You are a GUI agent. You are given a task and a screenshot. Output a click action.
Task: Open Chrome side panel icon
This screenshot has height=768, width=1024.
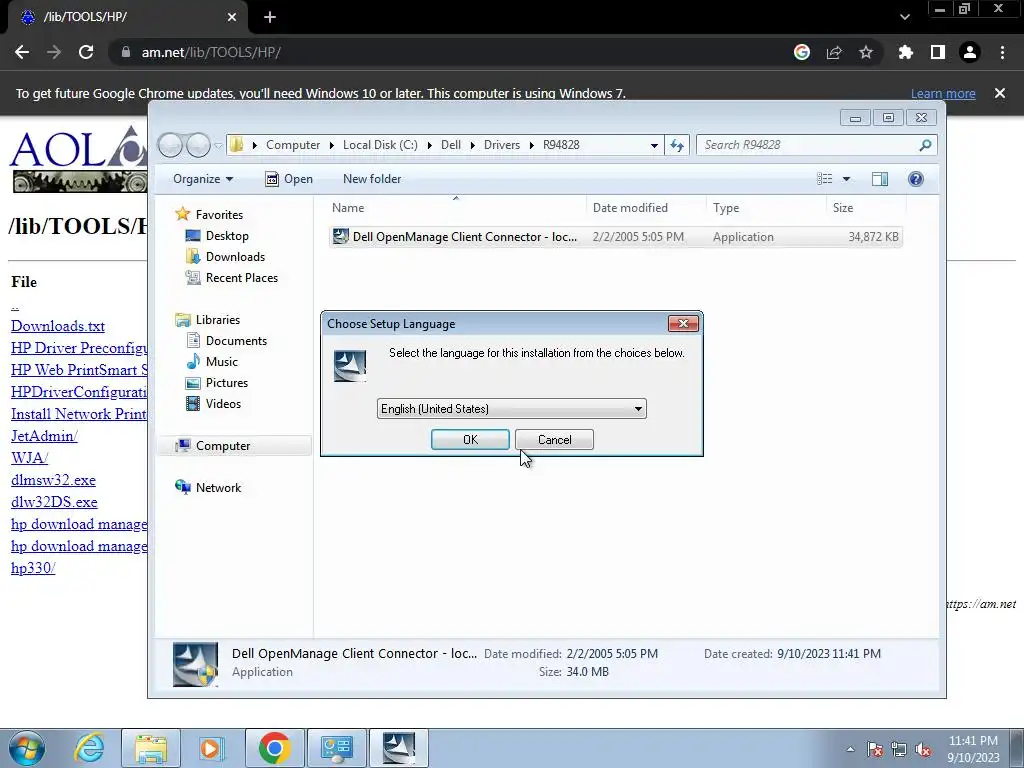[x=938, y=52]
